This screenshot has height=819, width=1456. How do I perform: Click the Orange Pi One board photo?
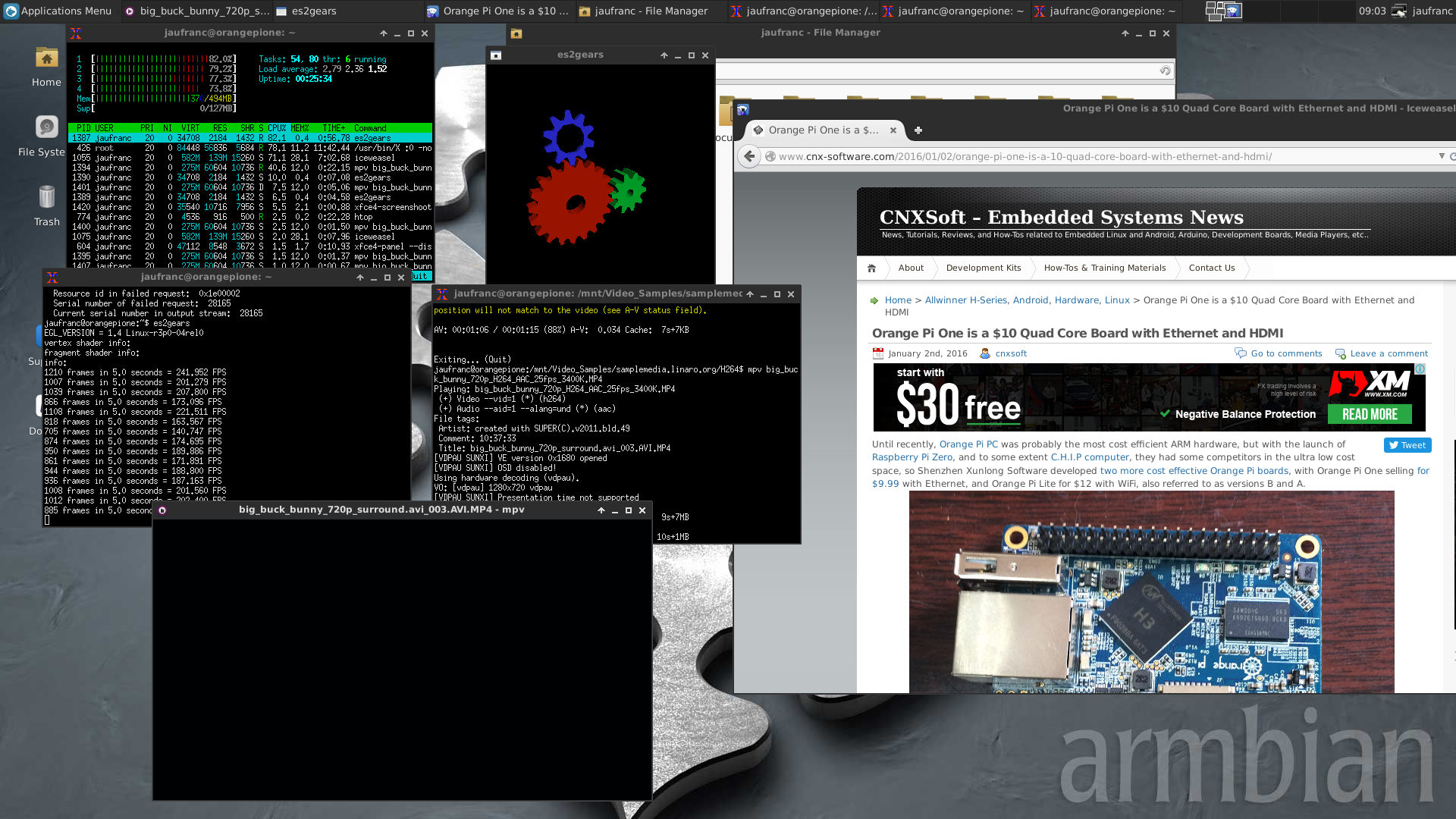[1151, 591]
